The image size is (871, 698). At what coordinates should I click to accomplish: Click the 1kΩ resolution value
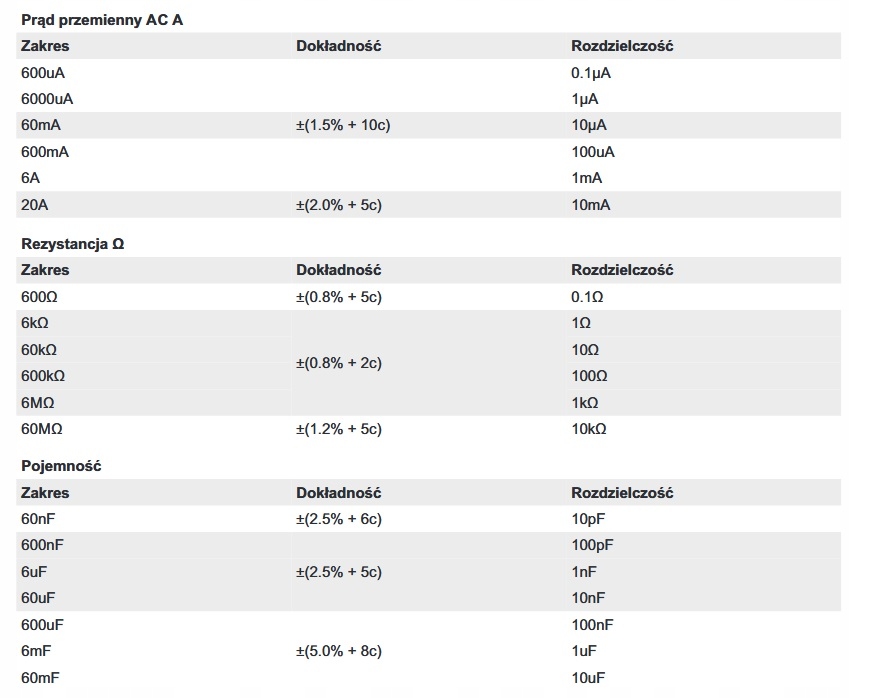tap(585, 403)
